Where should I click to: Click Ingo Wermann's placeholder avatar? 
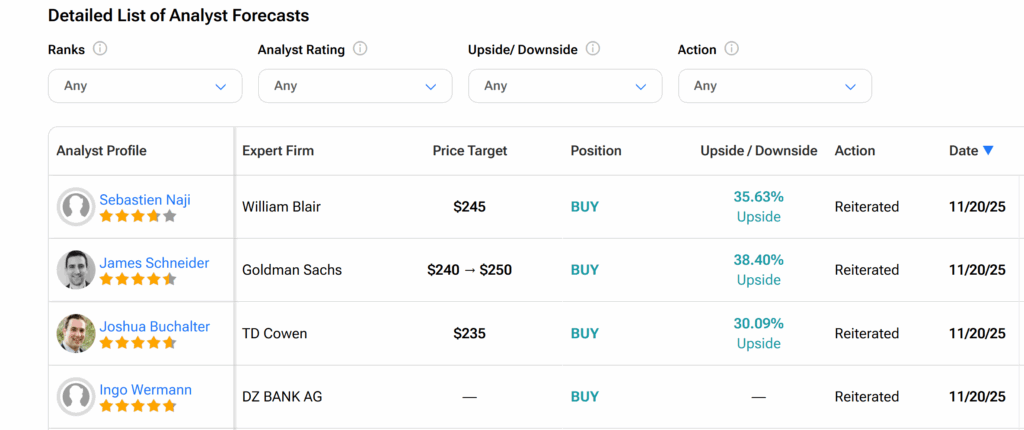point(76,397)
